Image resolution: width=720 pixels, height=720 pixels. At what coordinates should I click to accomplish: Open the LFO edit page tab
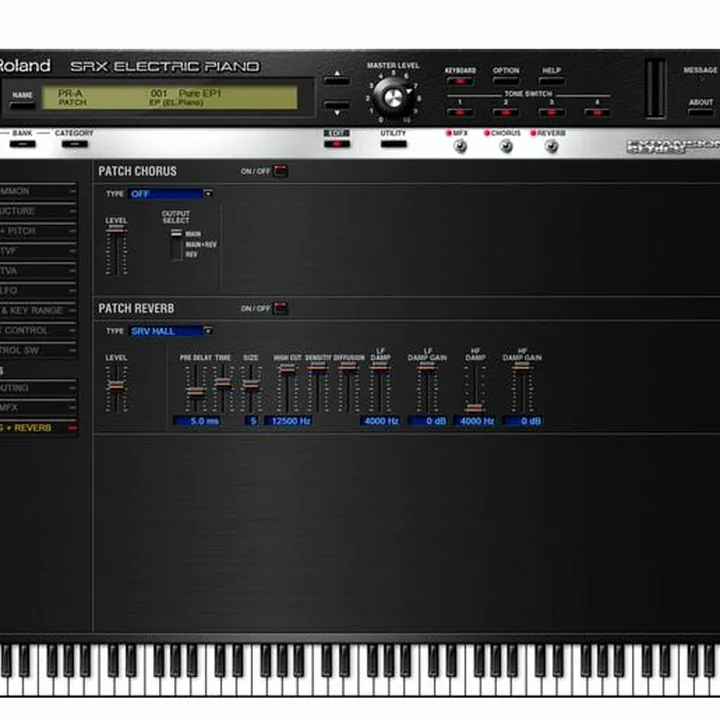tap(38, 291)
